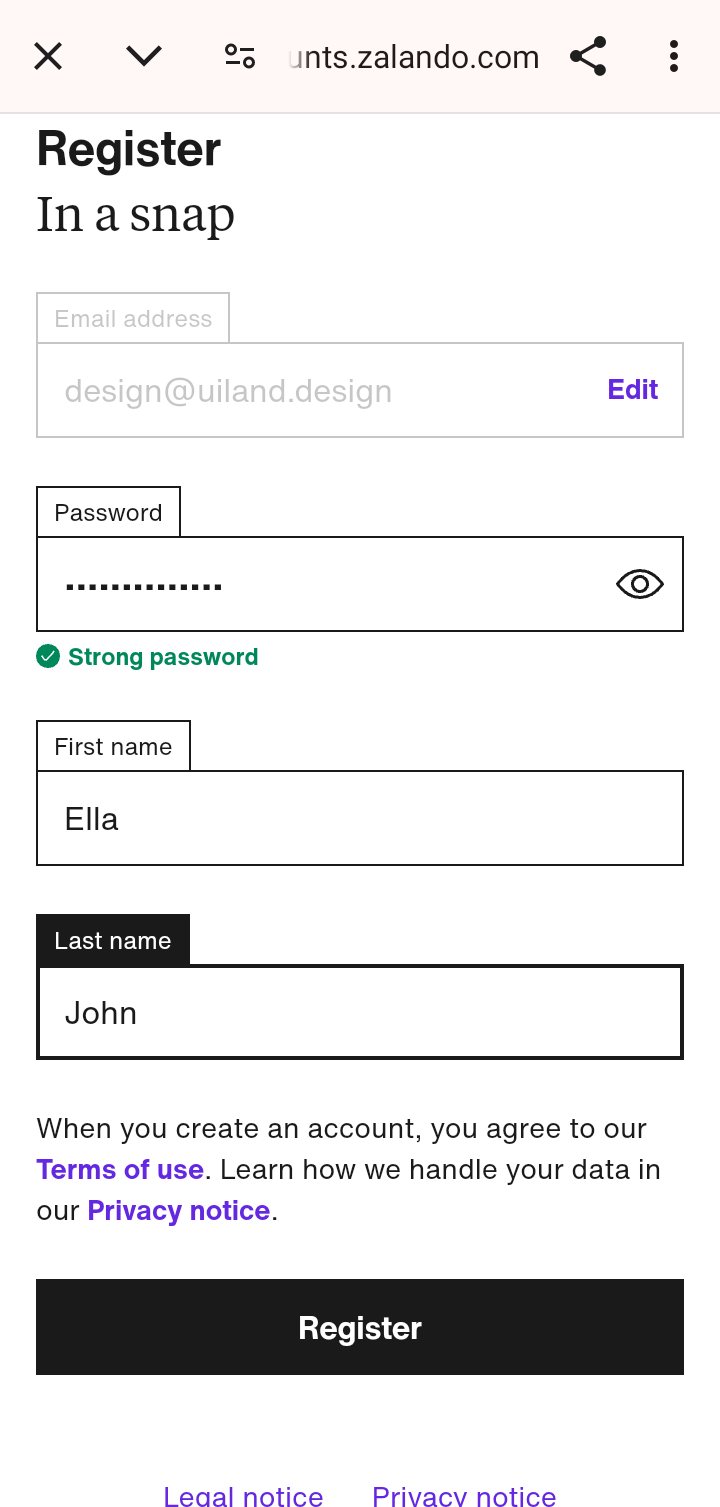
Task: Click the Last name label tab
Action: [113, 940]
